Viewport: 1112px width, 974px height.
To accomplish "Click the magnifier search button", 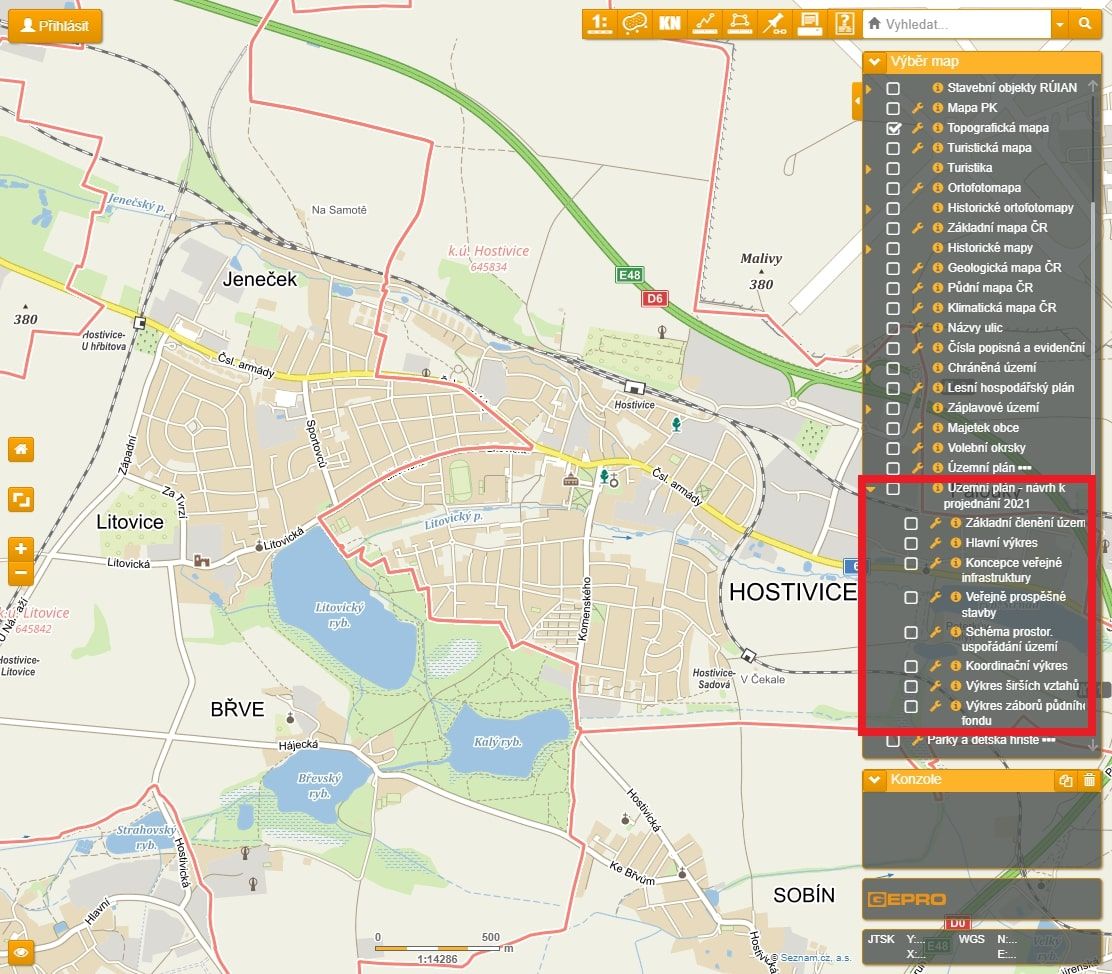I will 1085,23.
